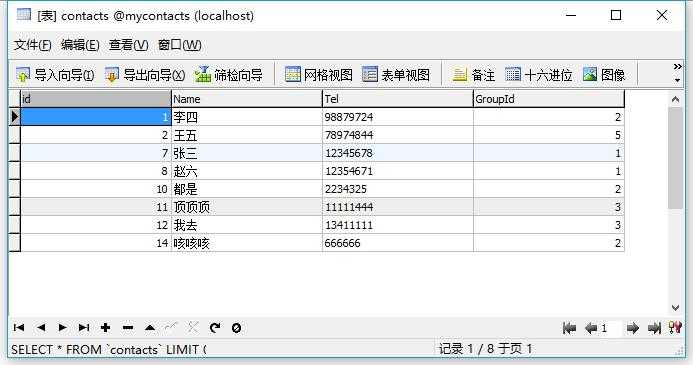Image resolution: width=693 pixels, height=365 pixels.
Task: Maximize the contacts table window
Action: tap(616, 15)
